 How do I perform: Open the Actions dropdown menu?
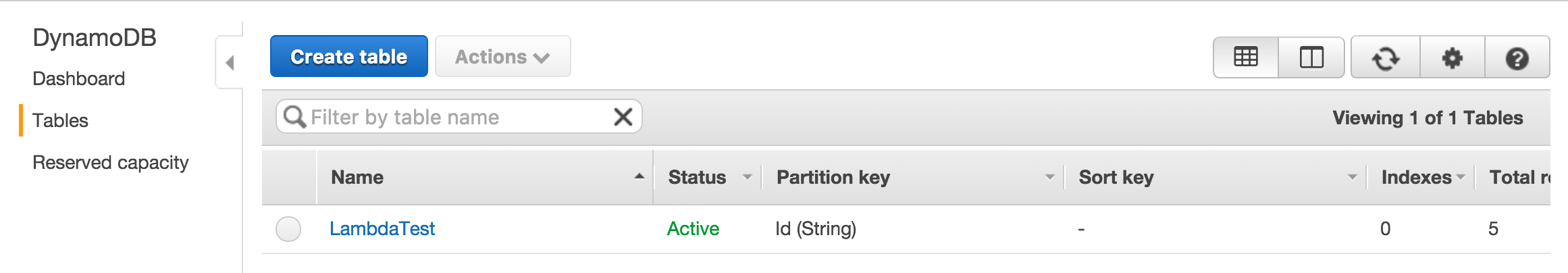[x=502, y=57]
